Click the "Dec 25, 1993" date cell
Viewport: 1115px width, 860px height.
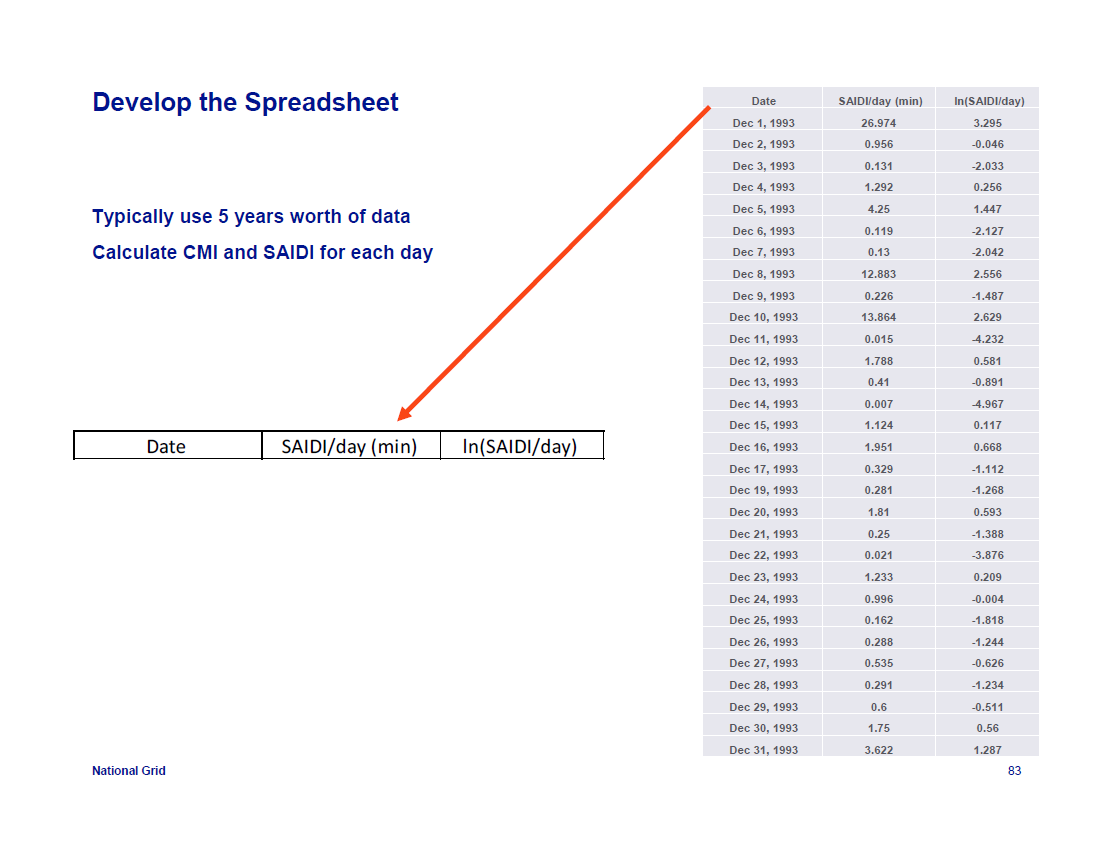[763, 620]
